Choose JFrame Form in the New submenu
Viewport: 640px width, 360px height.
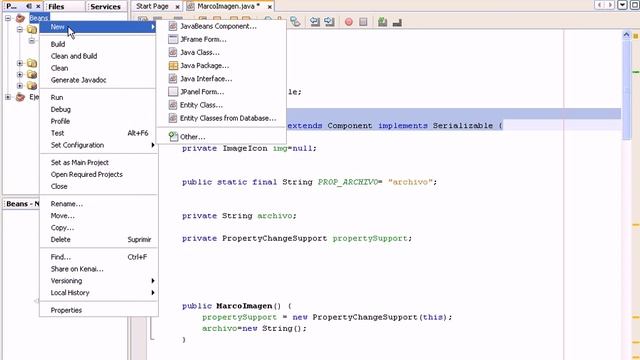(221, 39)
